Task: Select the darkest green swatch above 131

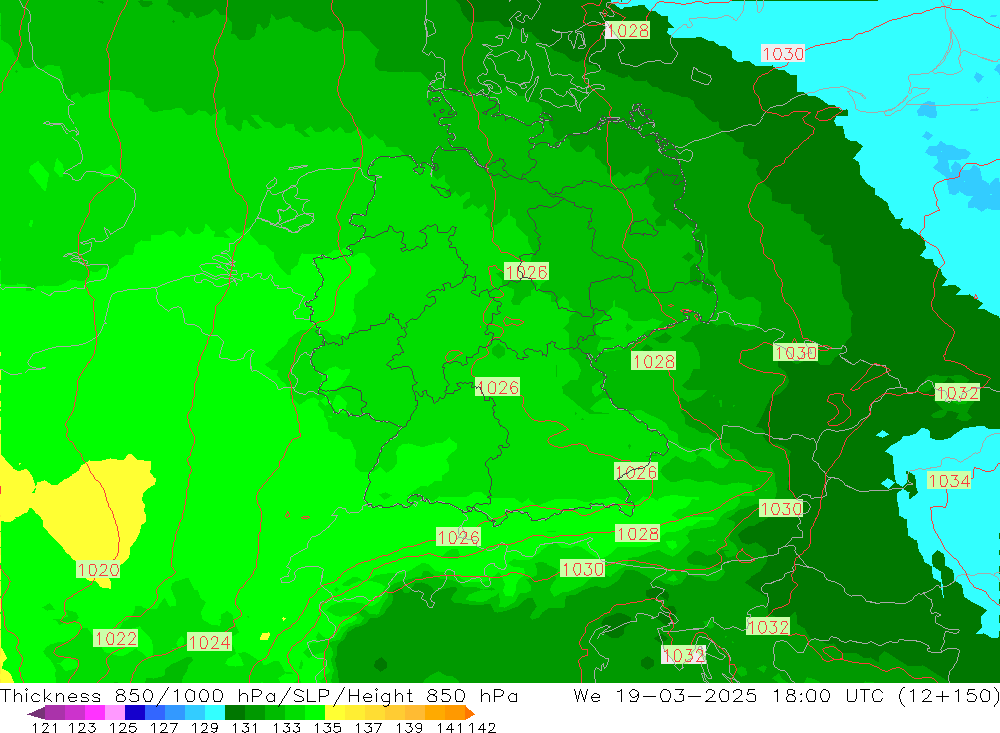Action: coord(235,713)
